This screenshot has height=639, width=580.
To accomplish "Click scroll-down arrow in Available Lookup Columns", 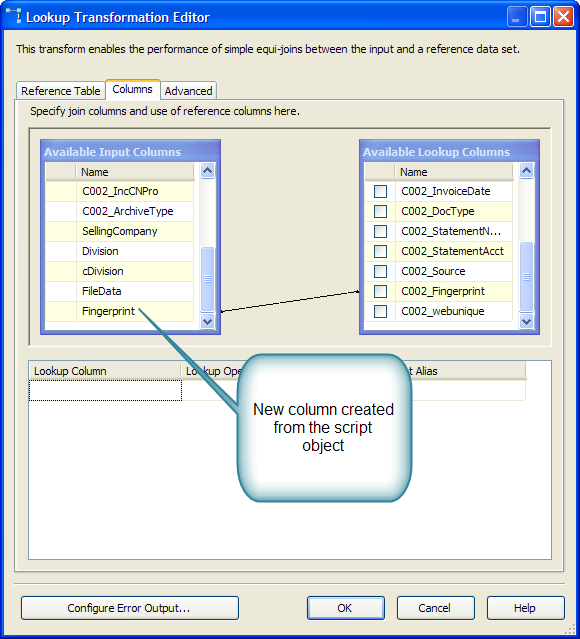I will (527, 321).
